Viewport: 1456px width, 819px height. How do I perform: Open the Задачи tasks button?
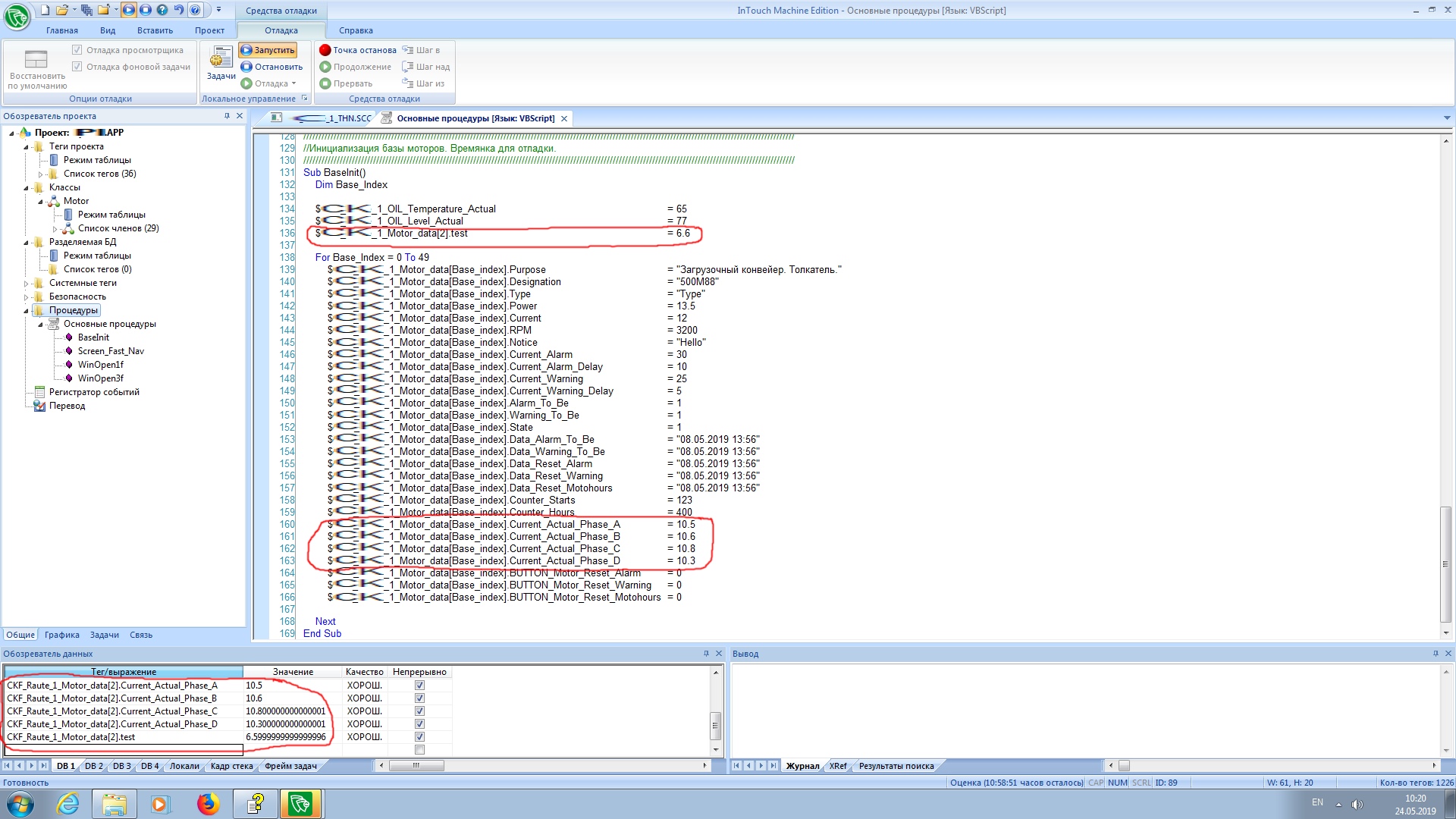[221, 63]
